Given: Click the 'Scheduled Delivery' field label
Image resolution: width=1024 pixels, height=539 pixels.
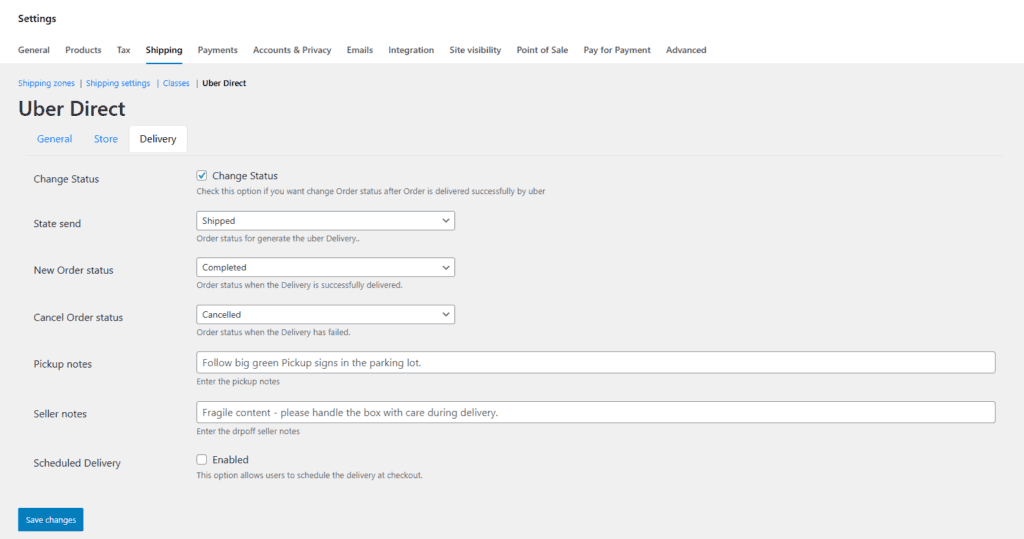Looking at the screenshot, I should click(x=77, y=463).
